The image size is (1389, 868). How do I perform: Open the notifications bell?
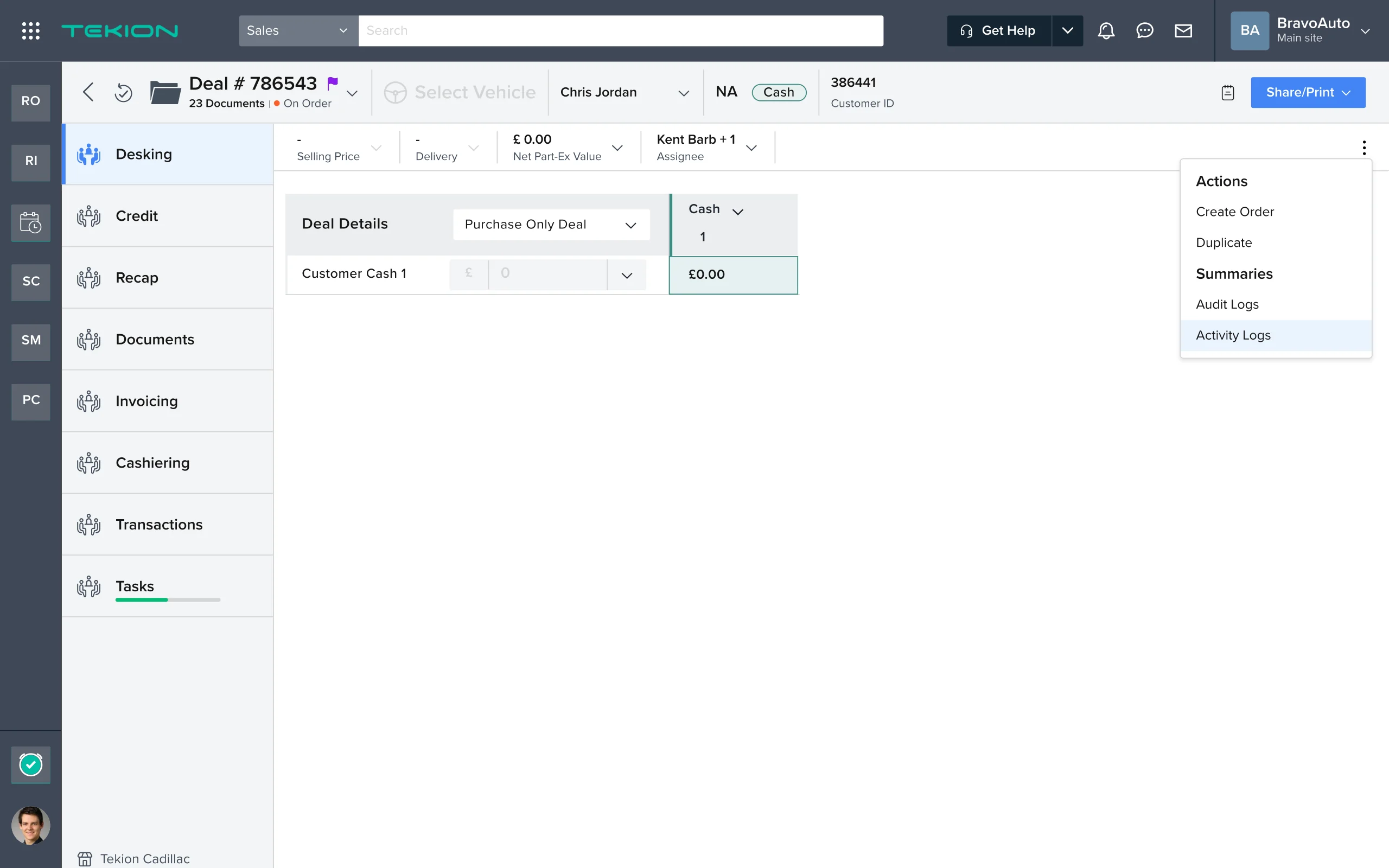tap(1106, 30)
